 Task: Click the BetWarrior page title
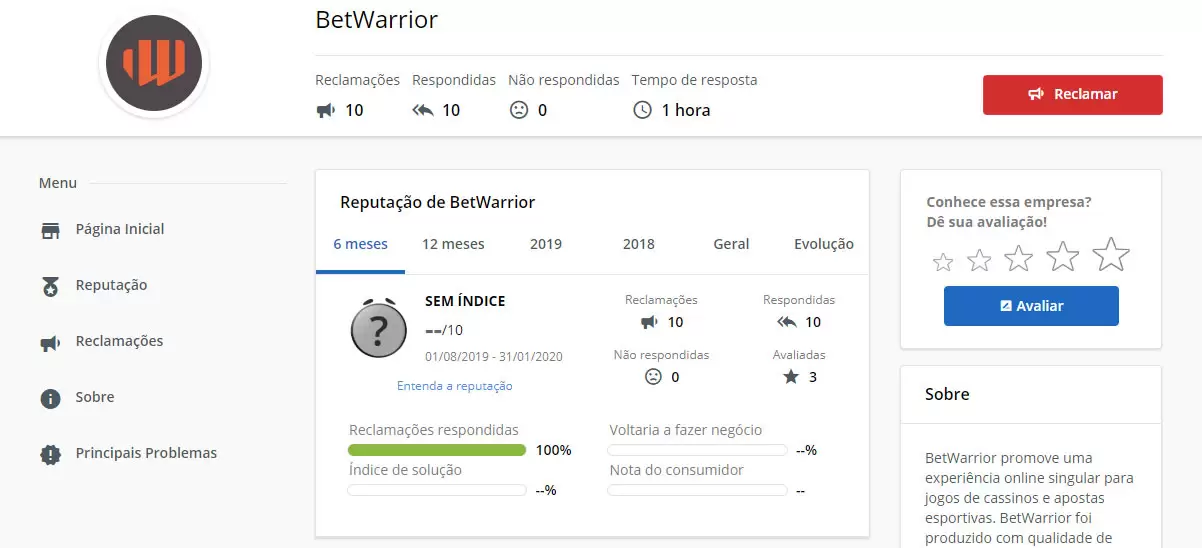click(377, 19)
